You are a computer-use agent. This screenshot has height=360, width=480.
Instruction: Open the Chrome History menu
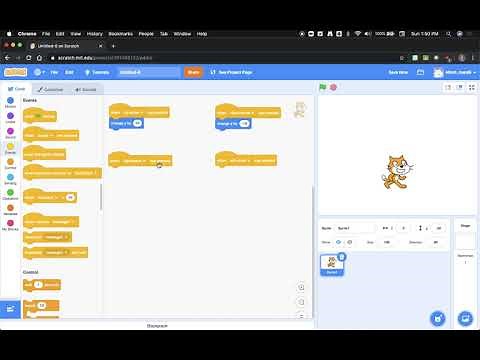coord(95,34)
